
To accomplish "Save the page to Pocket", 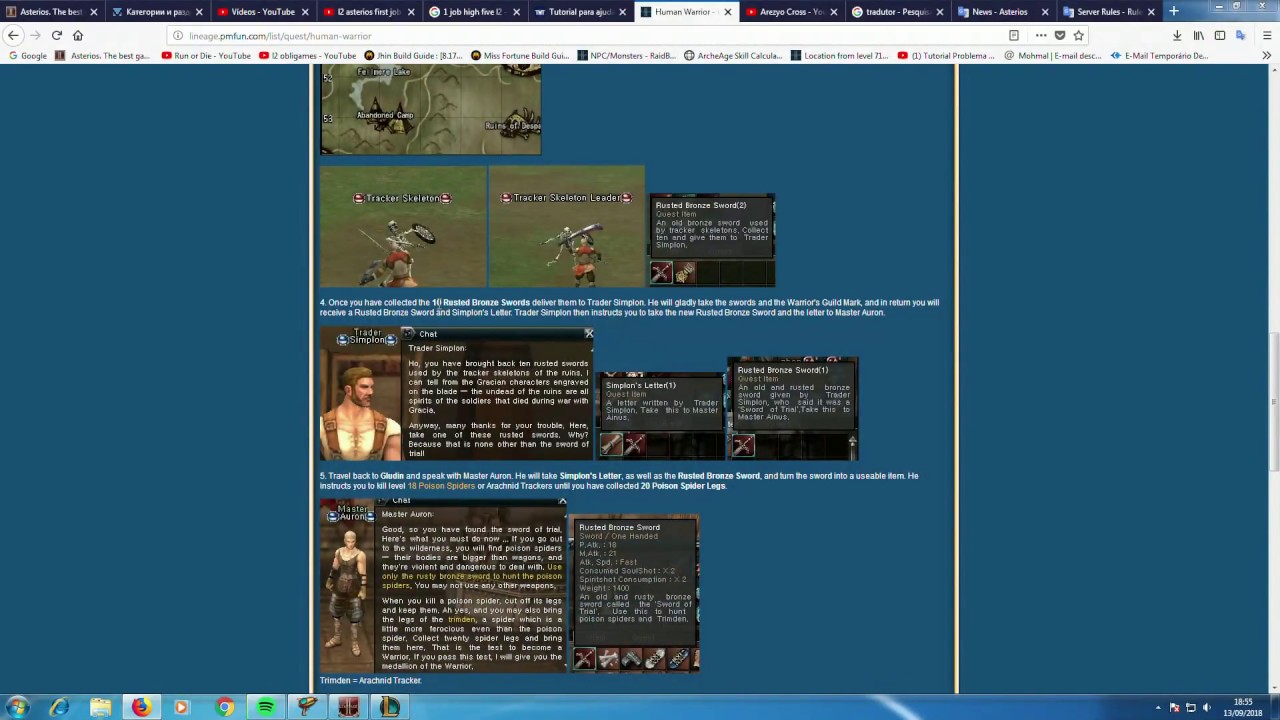I will point(1060,35).
